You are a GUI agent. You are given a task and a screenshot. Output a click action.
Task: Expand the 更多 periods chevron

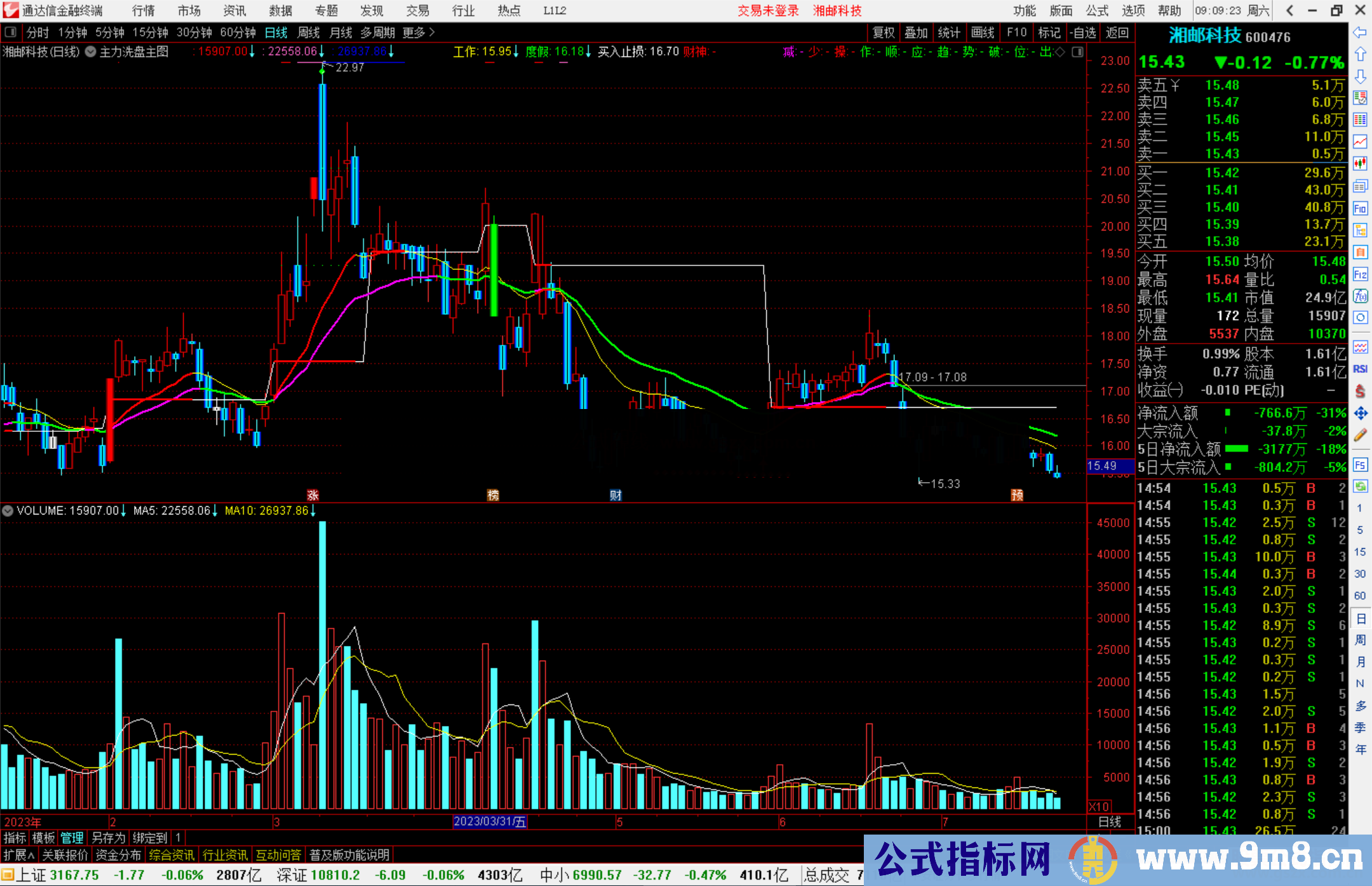point(433,32)
